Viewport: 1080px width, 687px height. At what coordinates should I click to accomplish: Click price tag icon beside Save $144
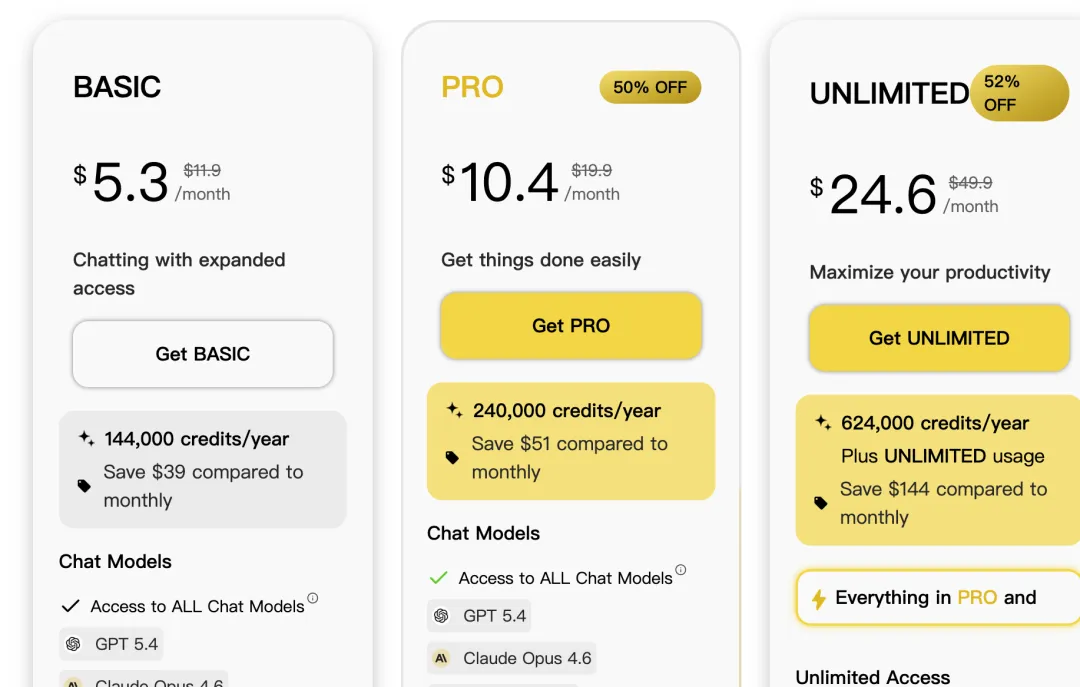pos(821,503)
